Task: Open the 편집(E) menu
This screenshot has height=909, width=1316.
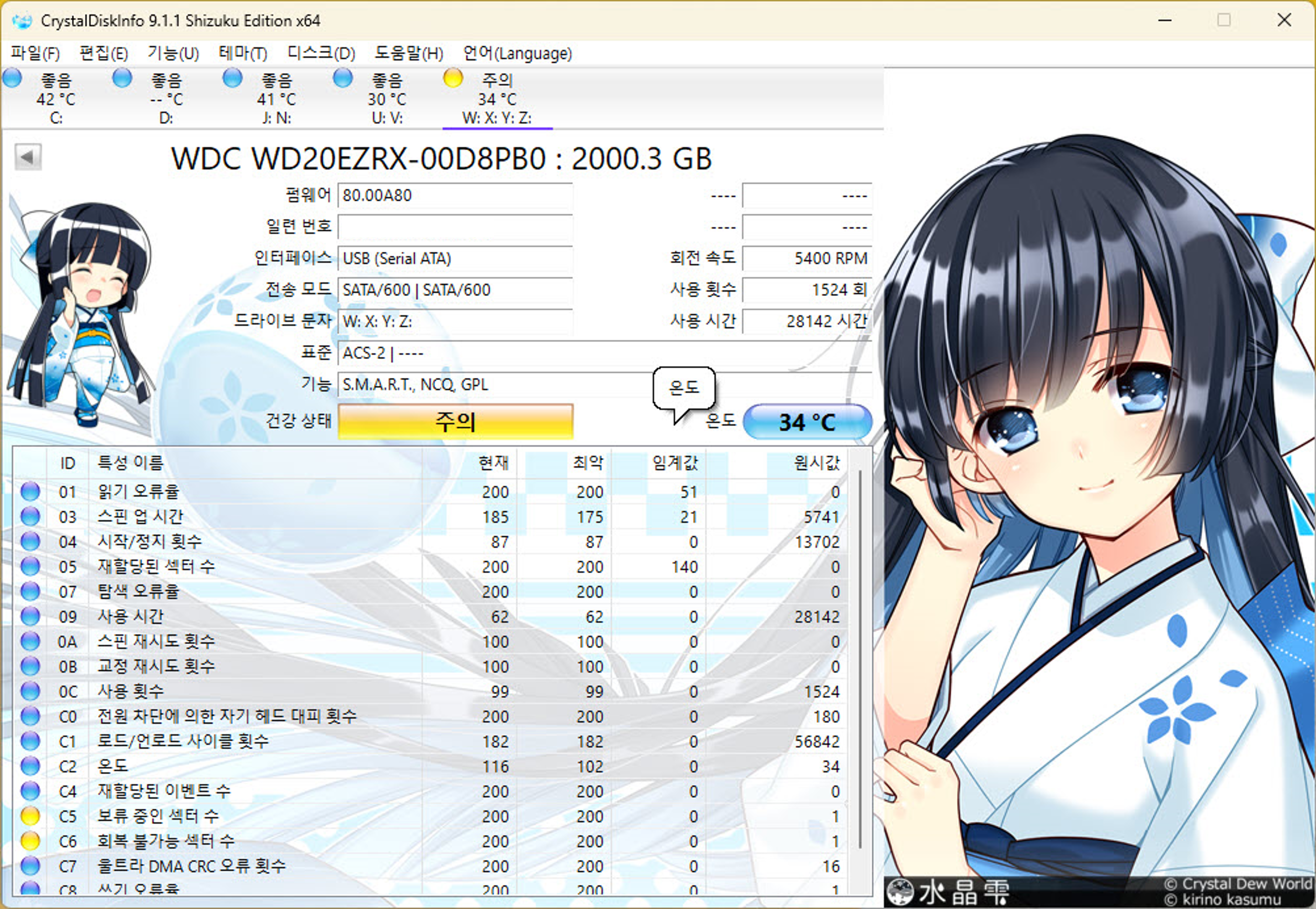Action: [x=104, y=53]
